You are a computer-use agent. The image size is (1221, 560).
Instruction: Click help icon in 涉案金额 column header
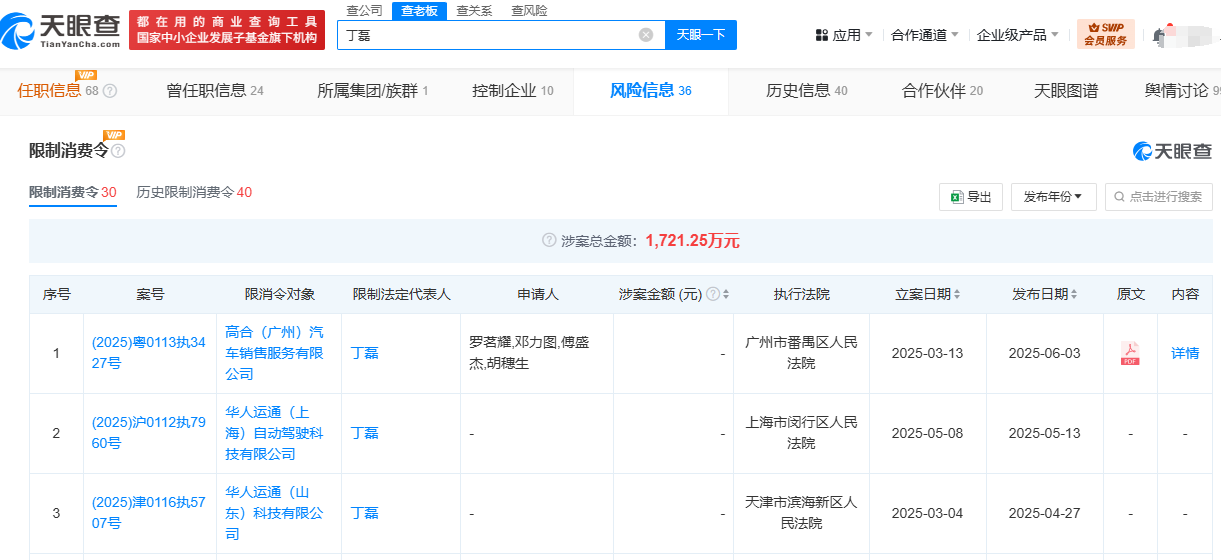[713, 295]
